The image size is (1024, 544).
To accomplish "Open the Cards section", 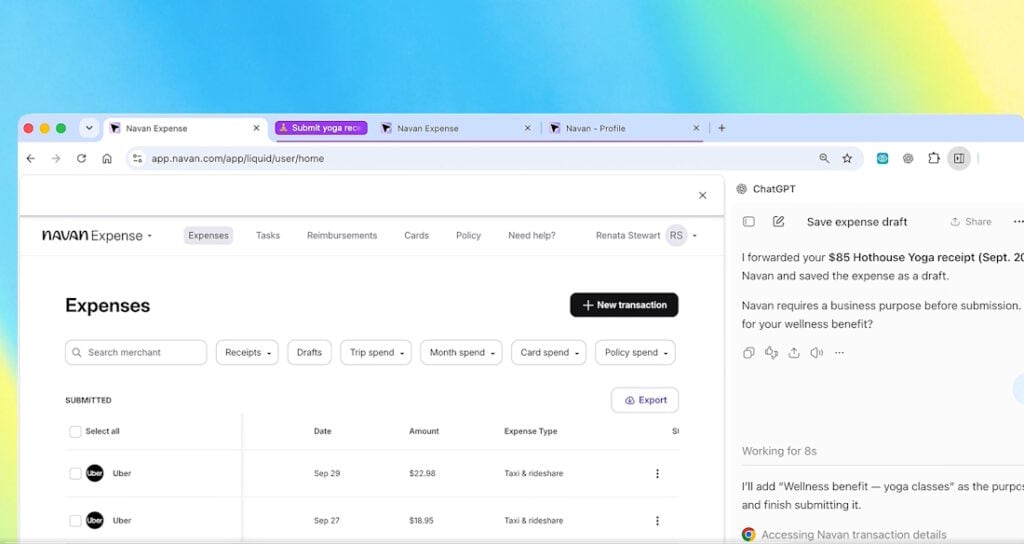I will tap(416, 235).
